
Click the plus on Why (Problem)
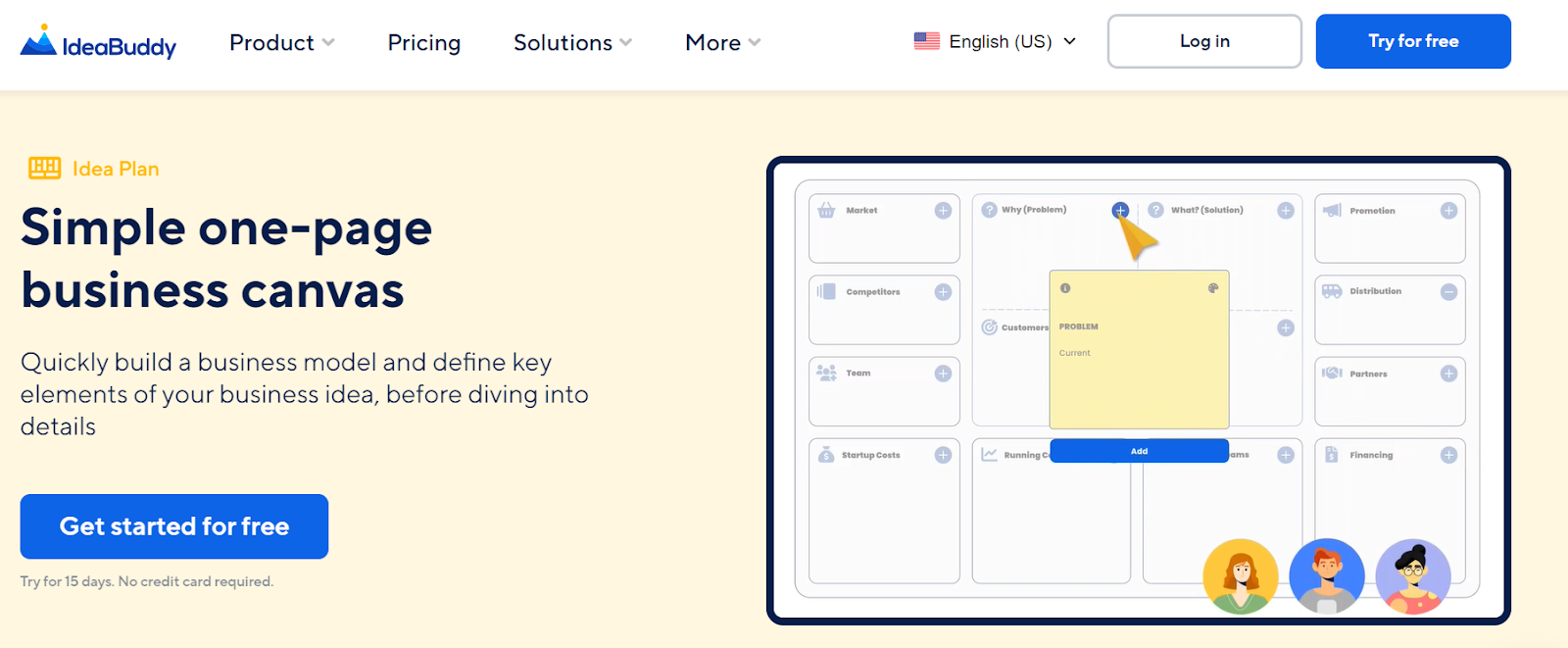tap(1120, 210)
